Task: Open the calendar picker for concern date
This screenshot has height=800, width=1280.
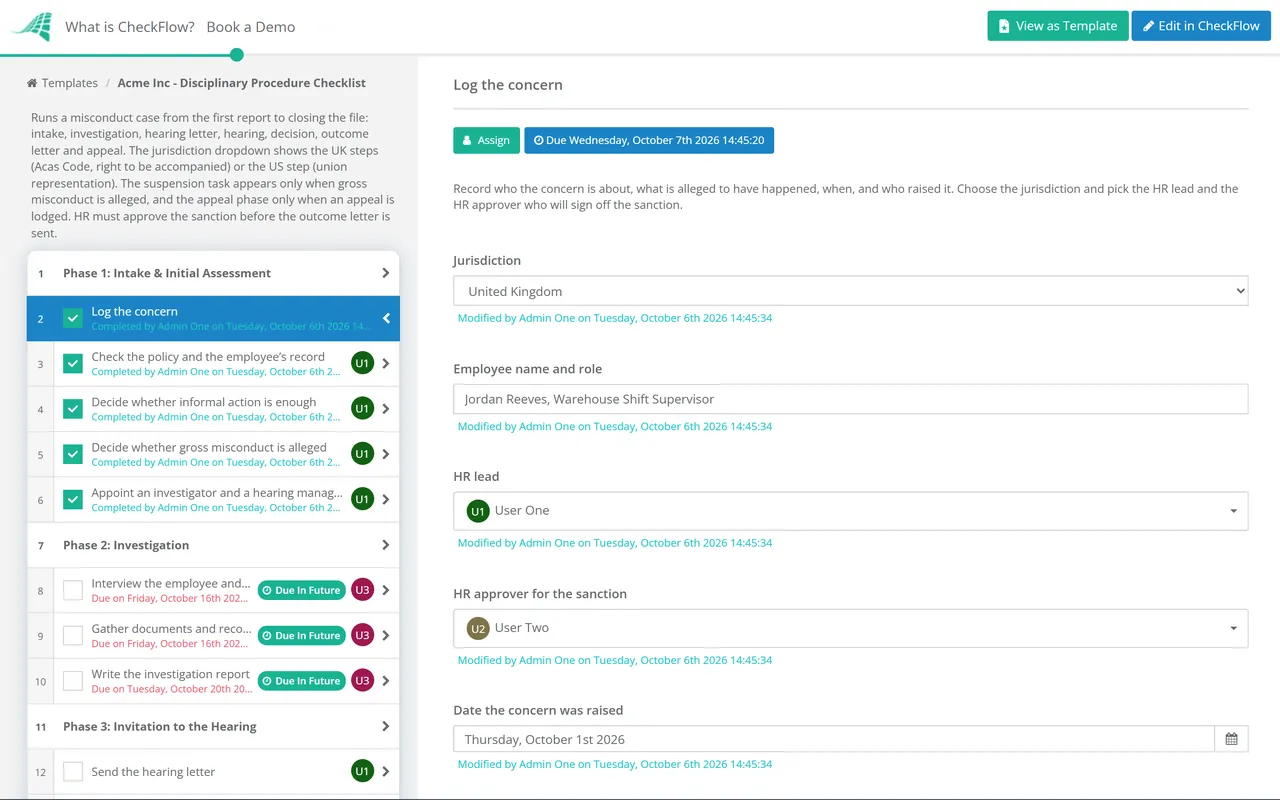Action: [x=1231, y=739]
